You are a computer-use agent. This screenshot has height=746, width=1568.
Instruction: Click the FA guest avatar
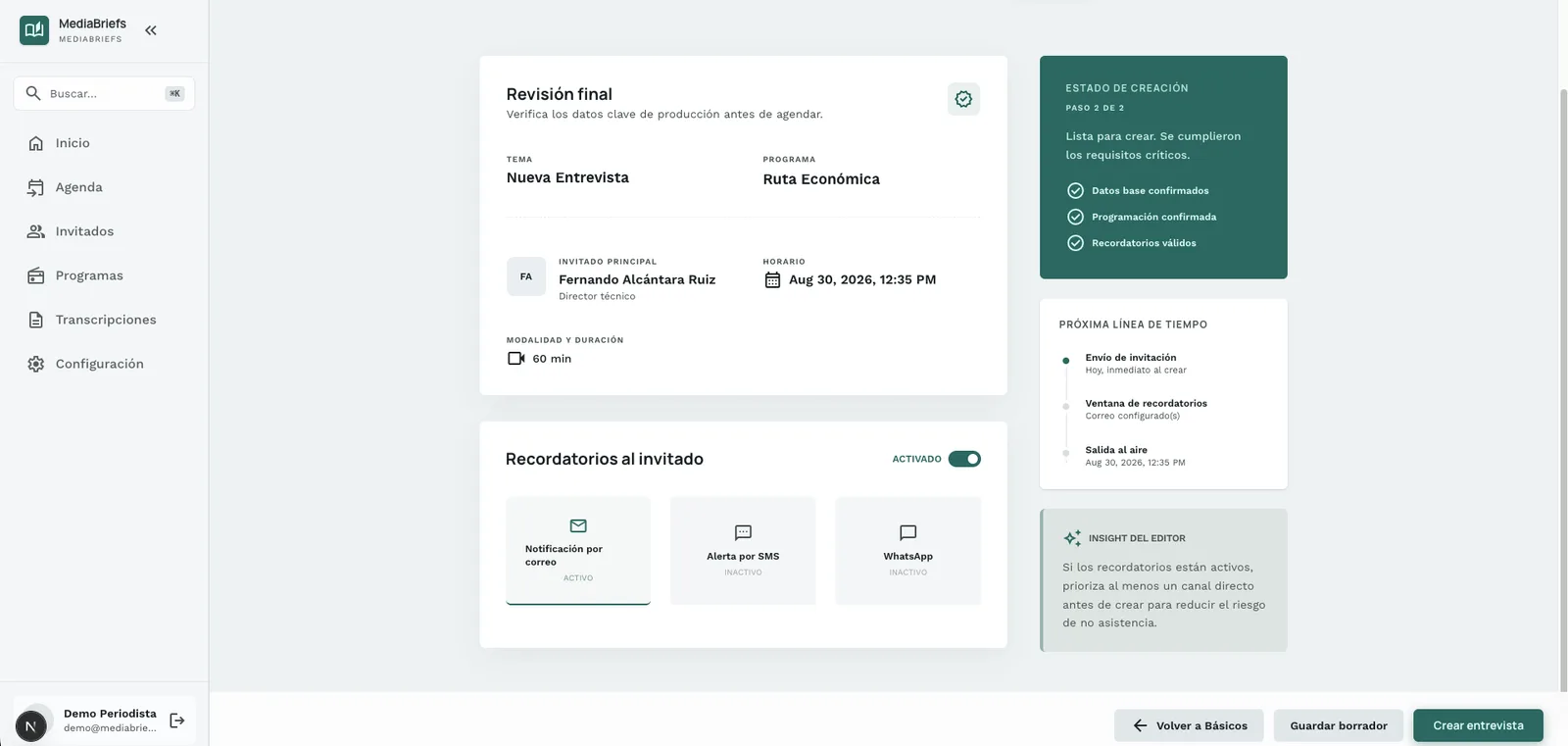pyautogui.click(x=526, y=276)
